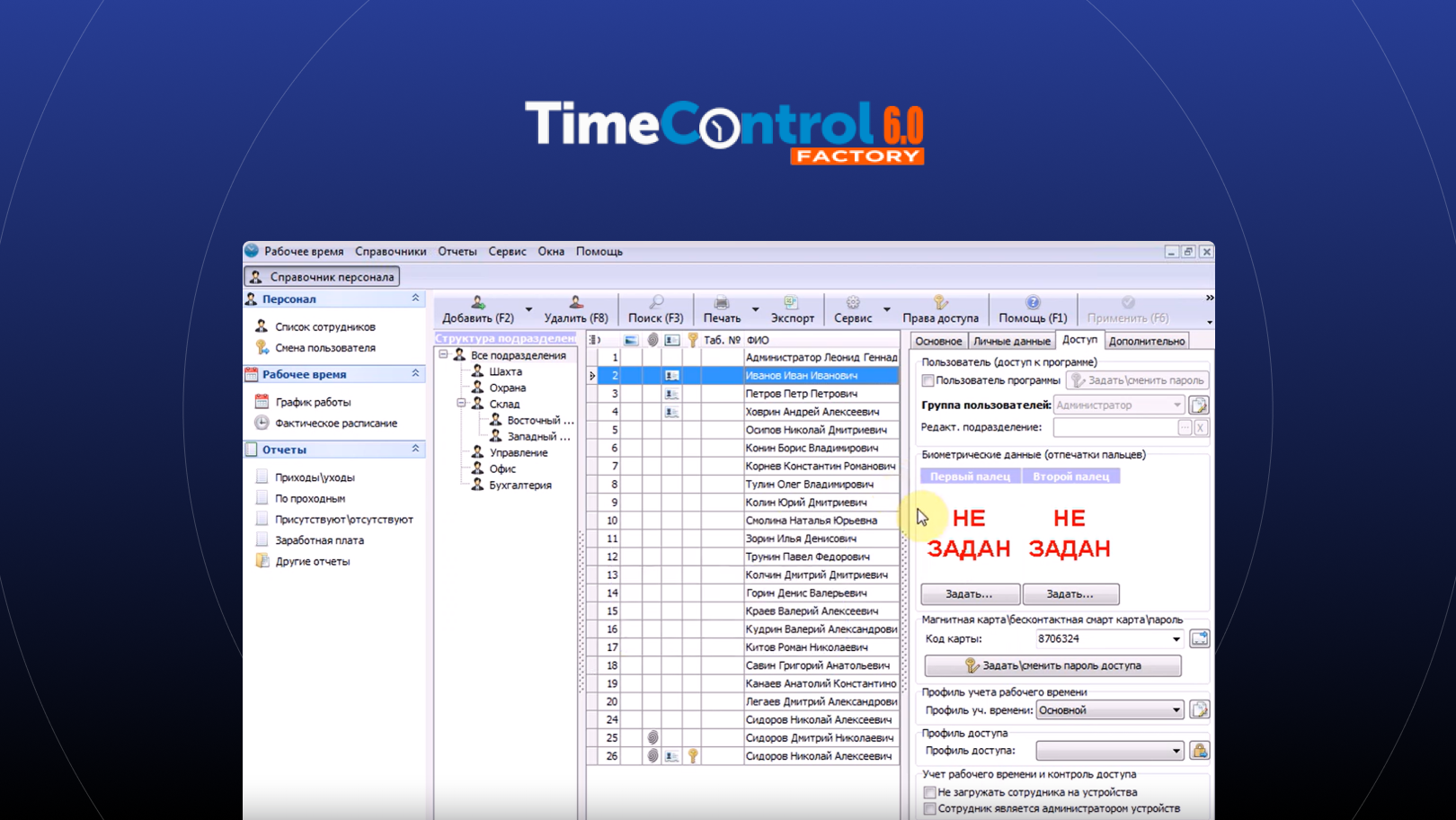
Task: Switch to the Личные данные tab
Action: tap(1011, 341)
